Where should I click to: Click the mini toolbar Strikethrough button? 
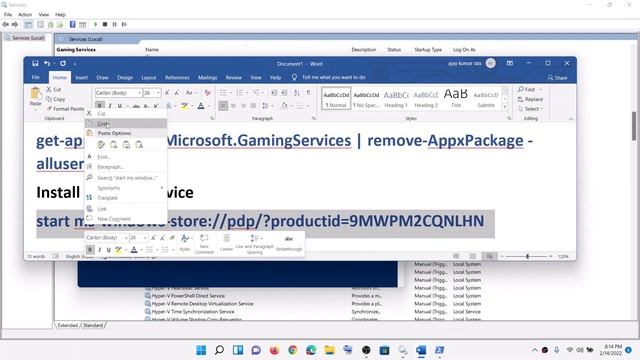point(289,243)
